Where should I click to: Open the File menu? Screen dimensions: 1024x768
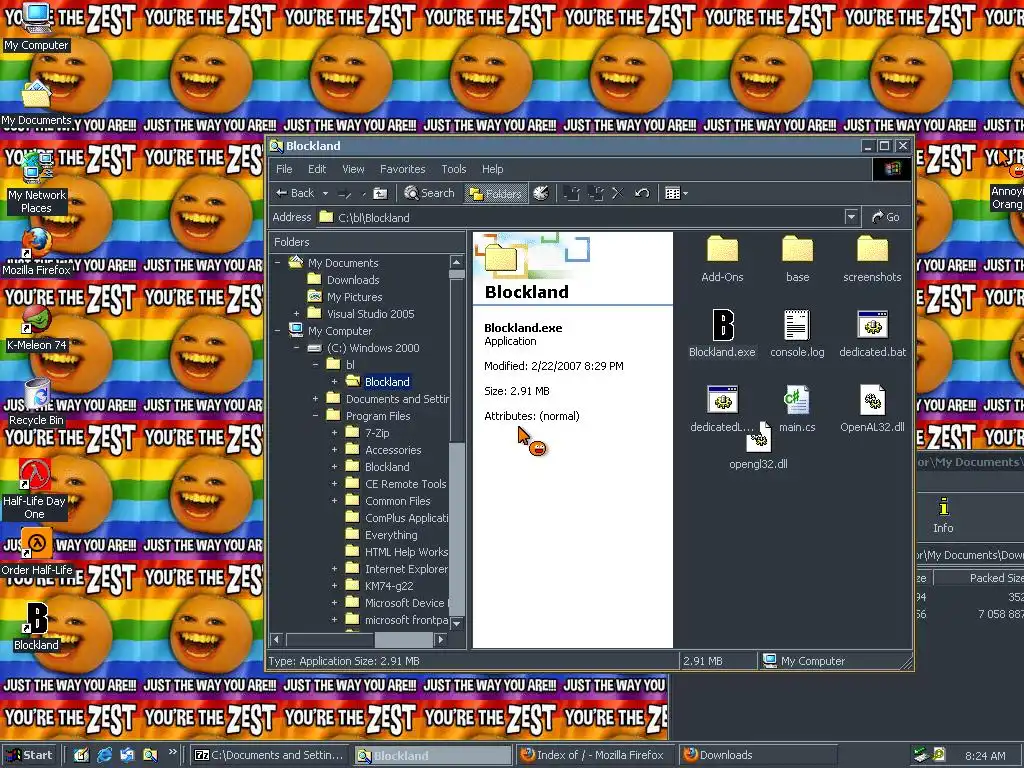(x=284, y=169)
